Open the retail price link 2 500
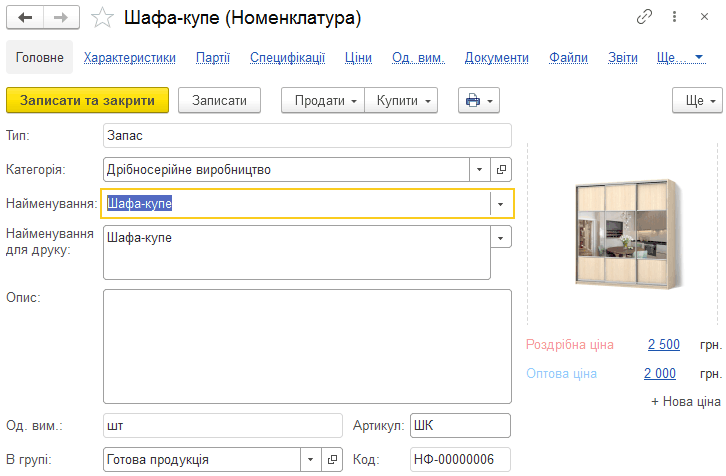This screenshot has width=726, height=476. (663, 344)
